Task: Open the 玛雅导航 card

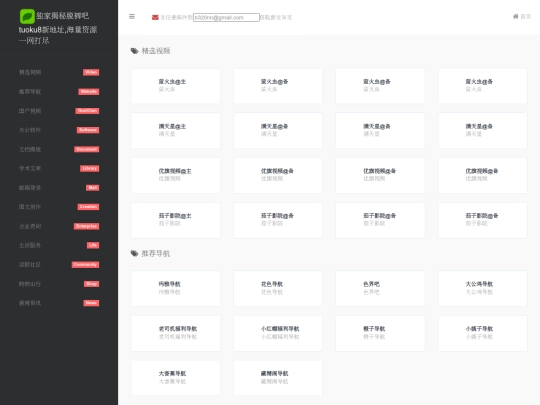Action: click(x=176, y=288)
